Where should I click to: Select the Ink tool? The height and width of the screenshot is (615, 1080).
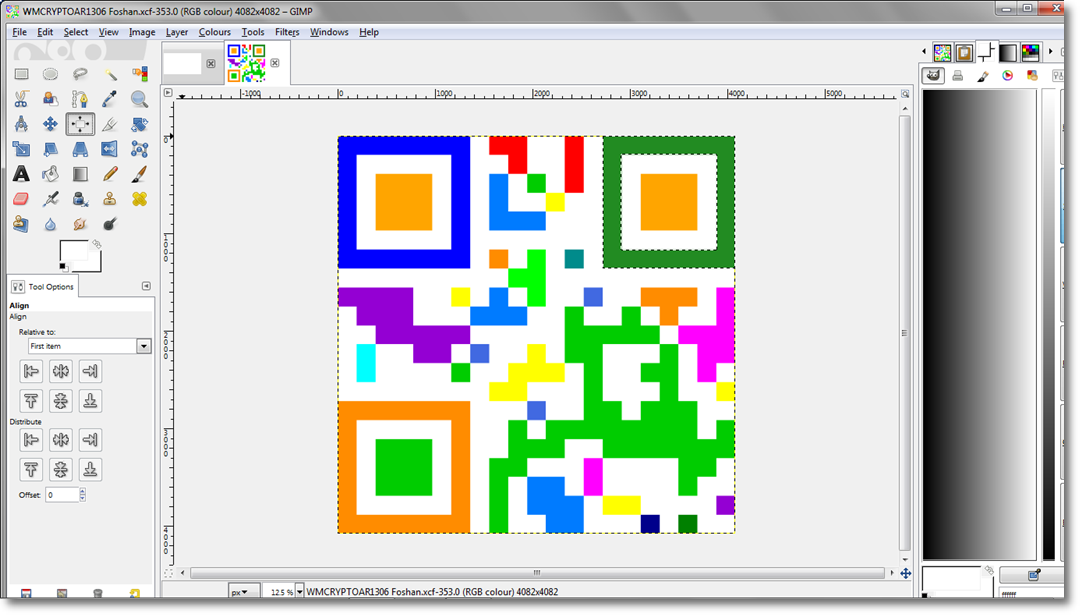80,199
